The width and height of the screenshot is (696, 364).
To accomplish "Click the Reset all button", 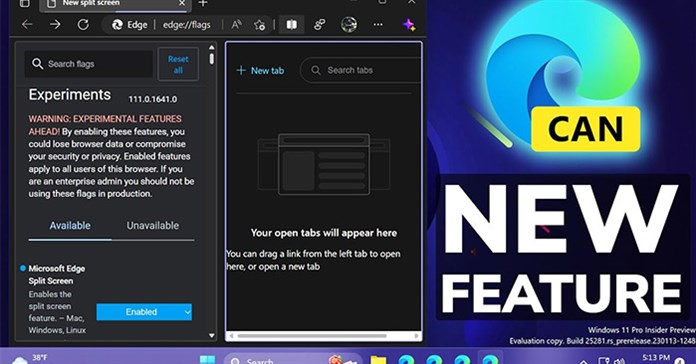I will (x=178, y=64).
